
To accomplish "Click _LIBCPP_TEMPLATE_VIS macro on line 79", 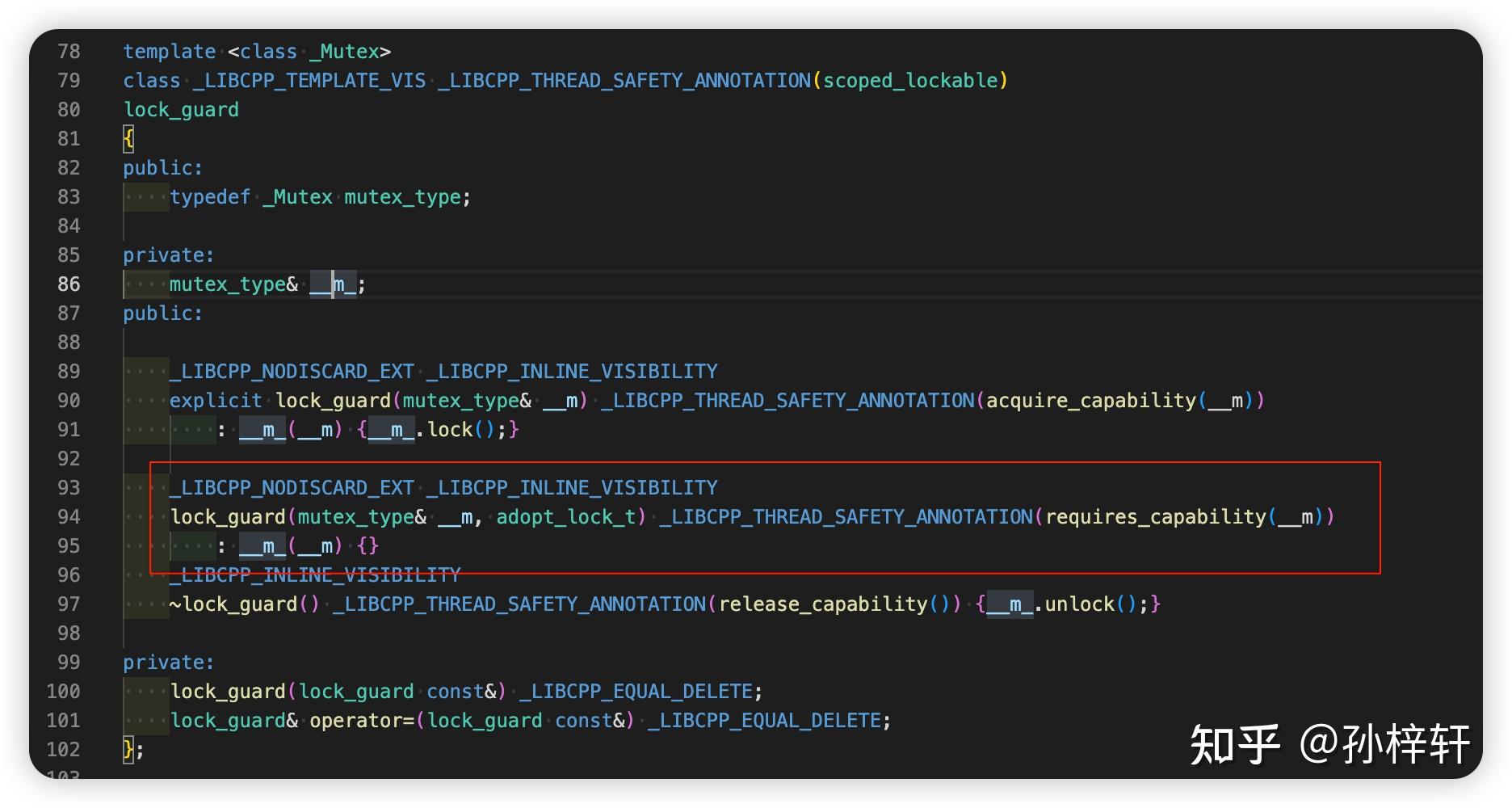I will point(309,81).
